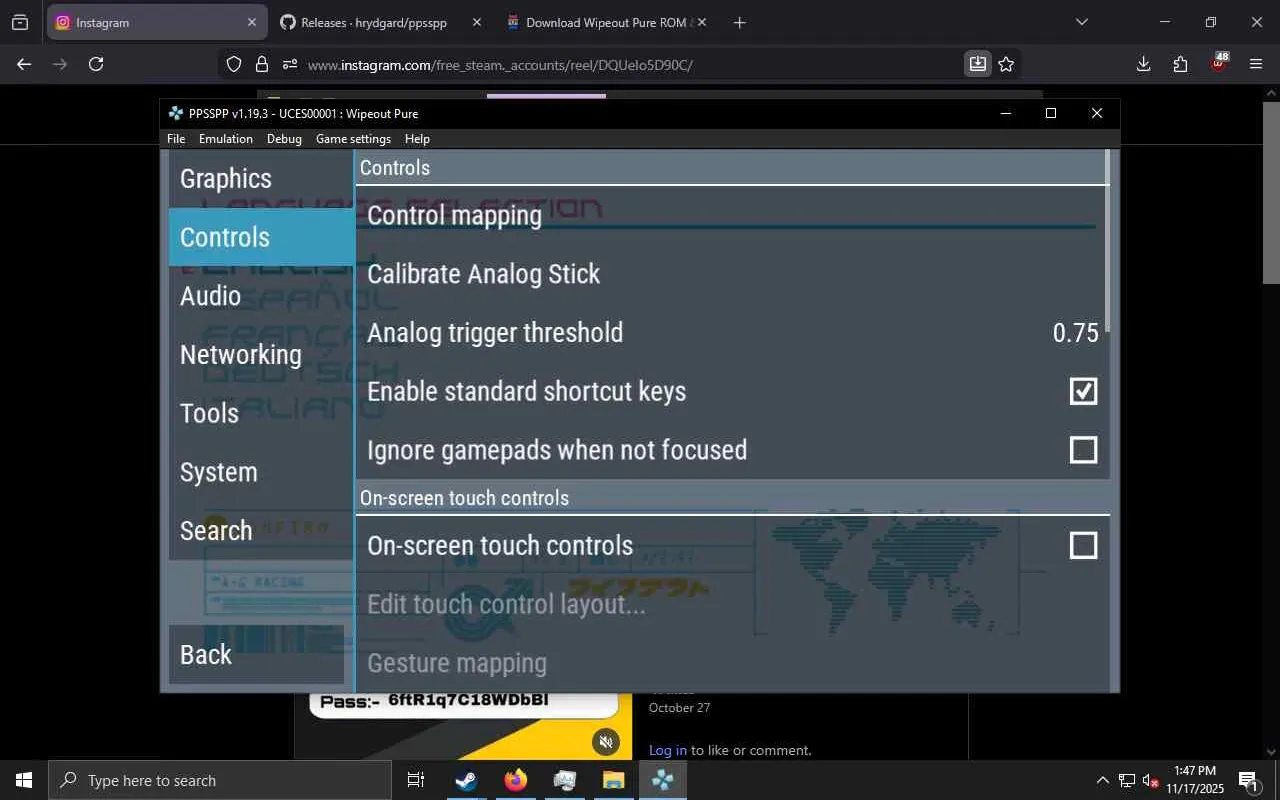Open the PPSSPP File menu
This screenshot has height=800, width=1280.
(x=176, y=139)
